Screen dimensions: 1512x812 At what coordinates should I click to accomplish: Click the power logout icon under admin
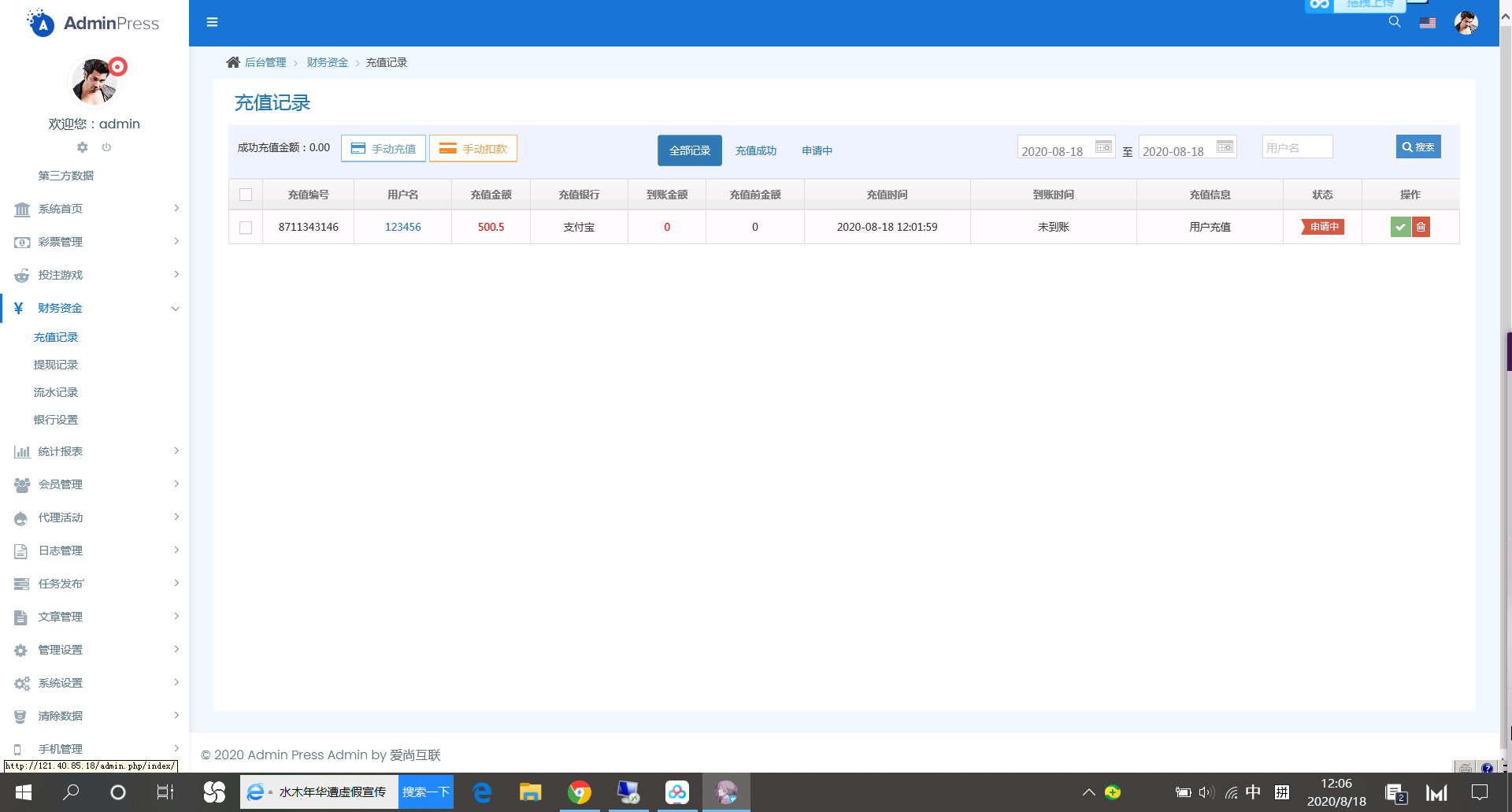point(106,147)
